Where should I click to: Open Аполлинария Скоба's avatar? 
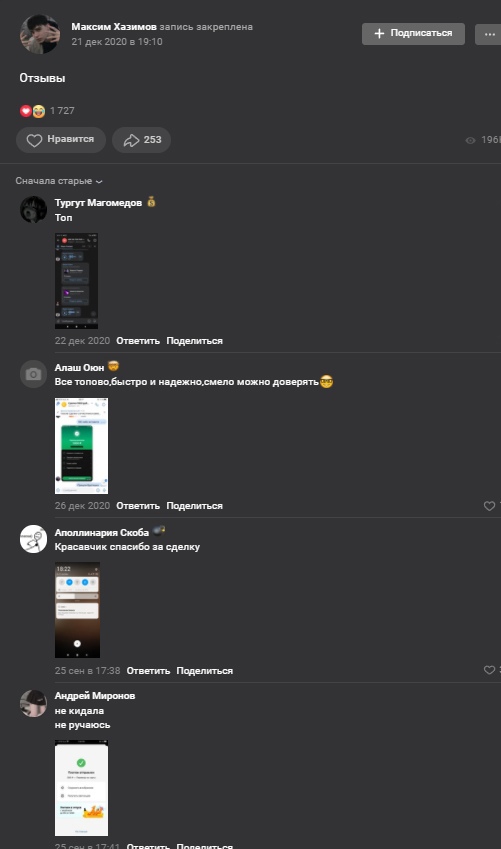(34, 539)
